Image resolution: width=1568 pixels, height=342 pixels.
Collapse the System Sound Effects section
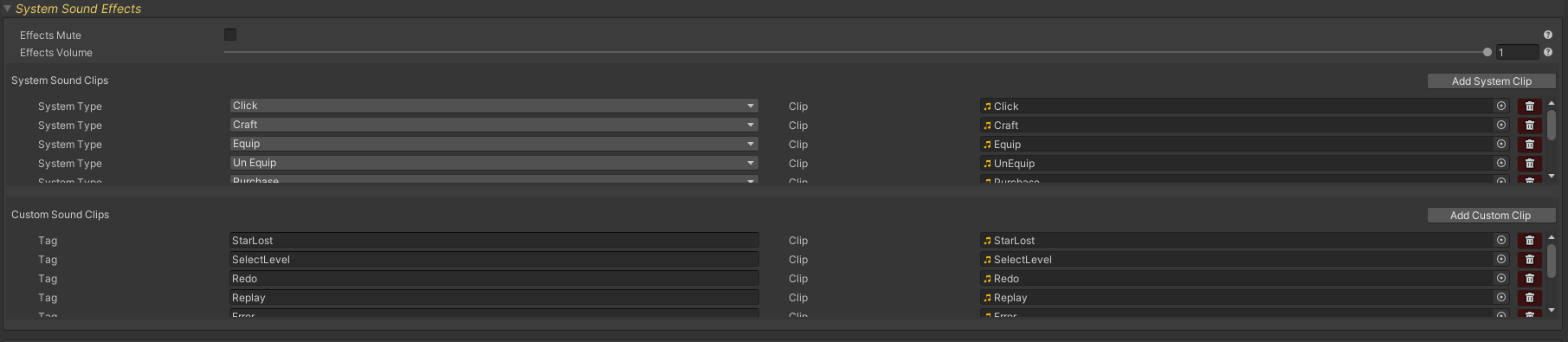coord(7,9)
